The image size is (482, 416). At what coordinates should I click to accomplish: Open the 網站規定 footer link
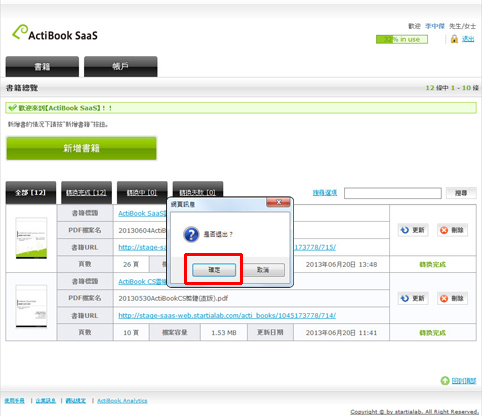76,401
